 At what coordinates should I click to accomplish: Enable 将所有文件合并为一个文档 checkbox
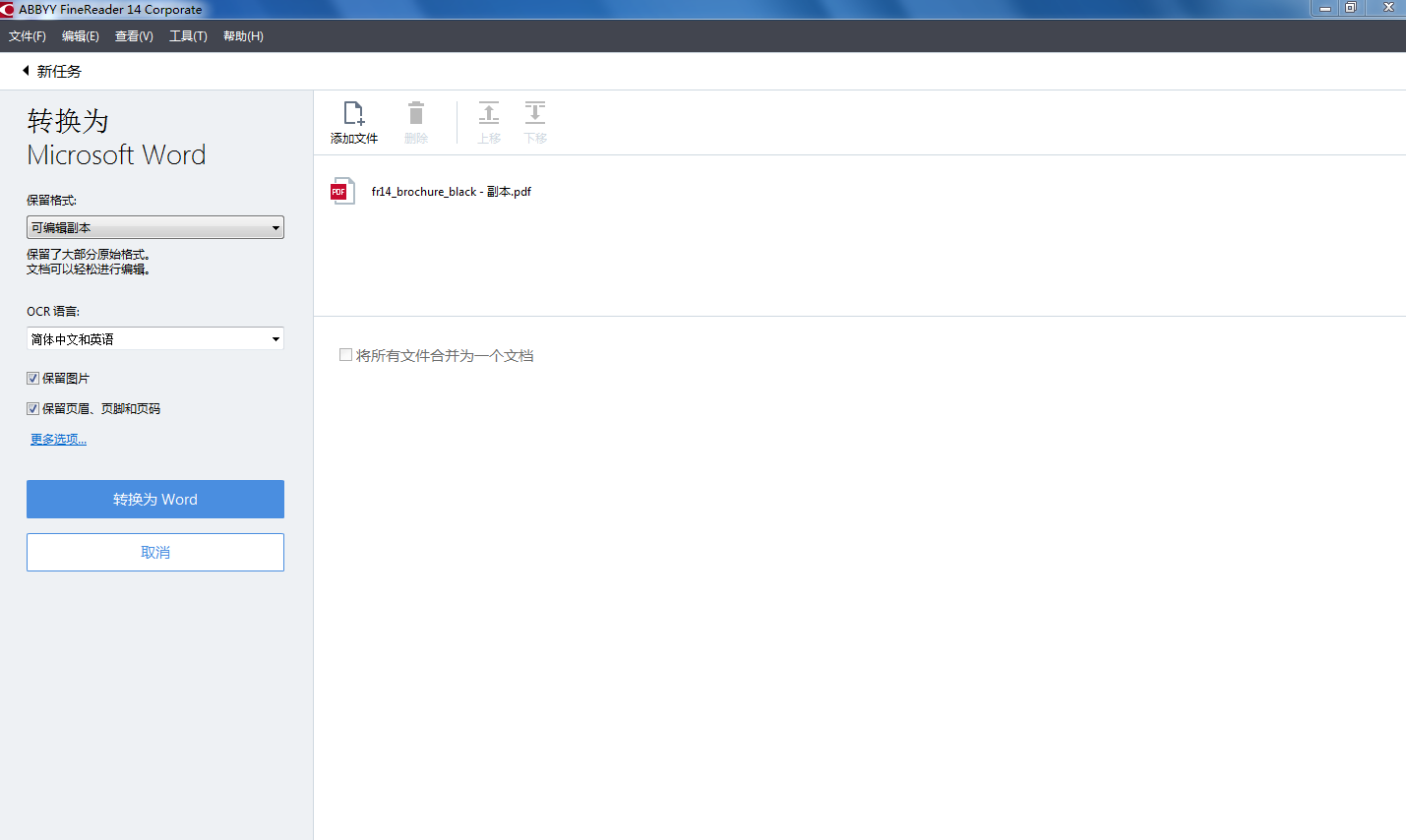345,355
